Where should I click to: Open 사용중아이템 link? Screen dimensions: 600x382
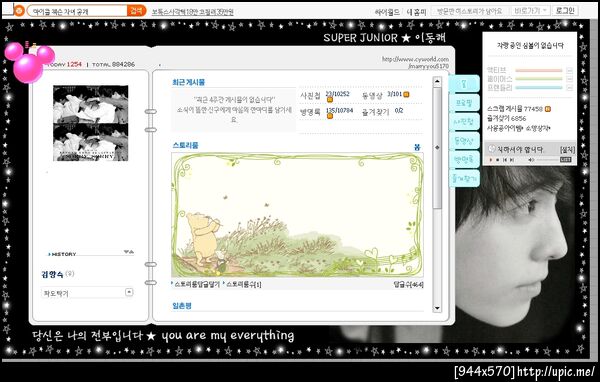[504, 128]
